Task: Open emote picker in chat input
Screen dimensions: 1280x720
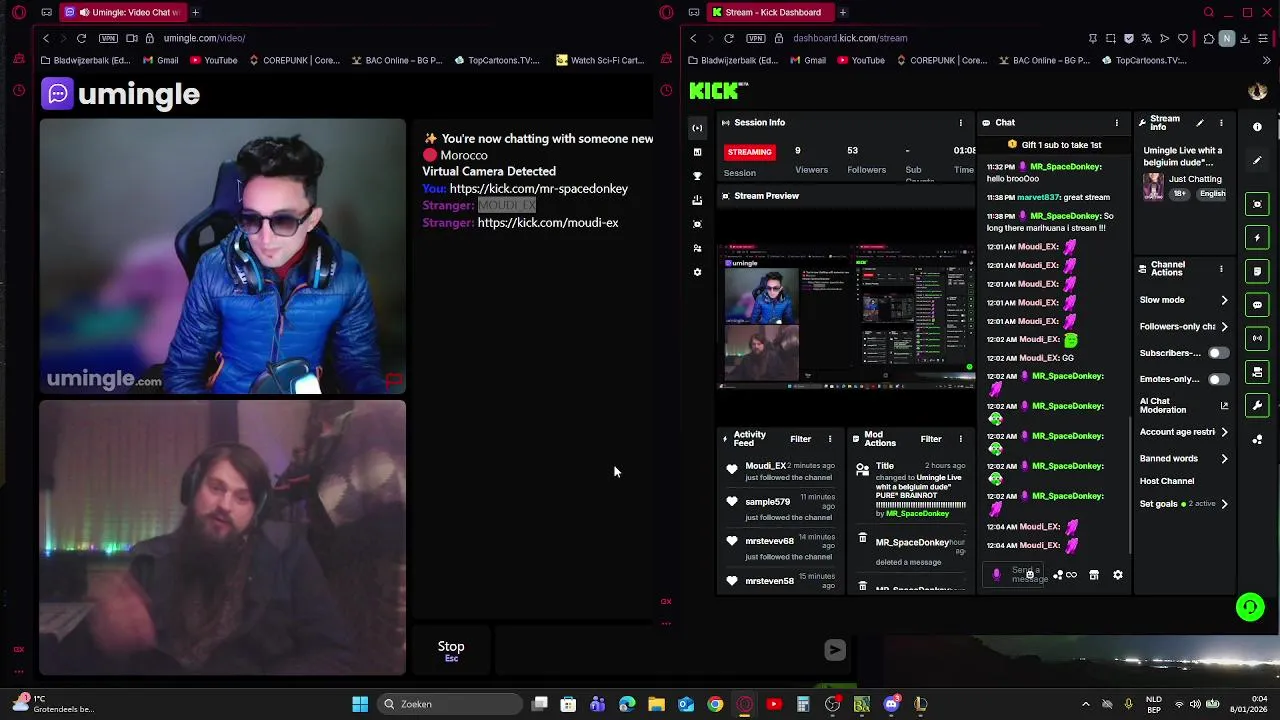Action: tap(1030, 575)
